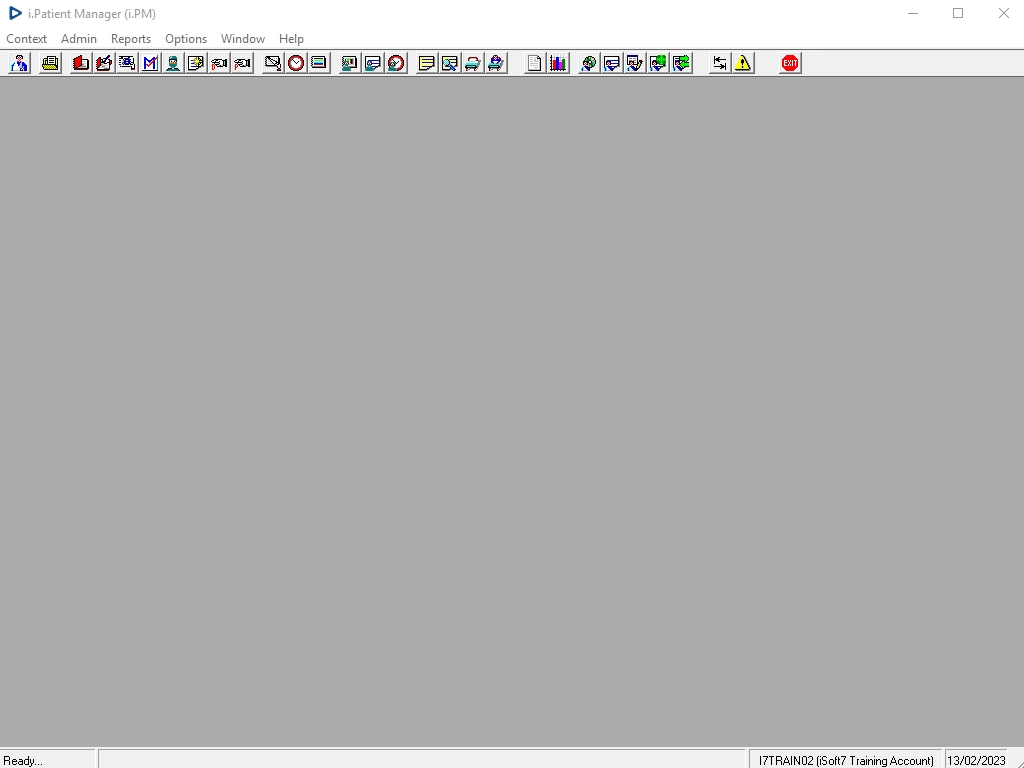Screen dimensions: 1024x768
Task: Click the pointing hand P icon
Action: click(x=242, y=63)
